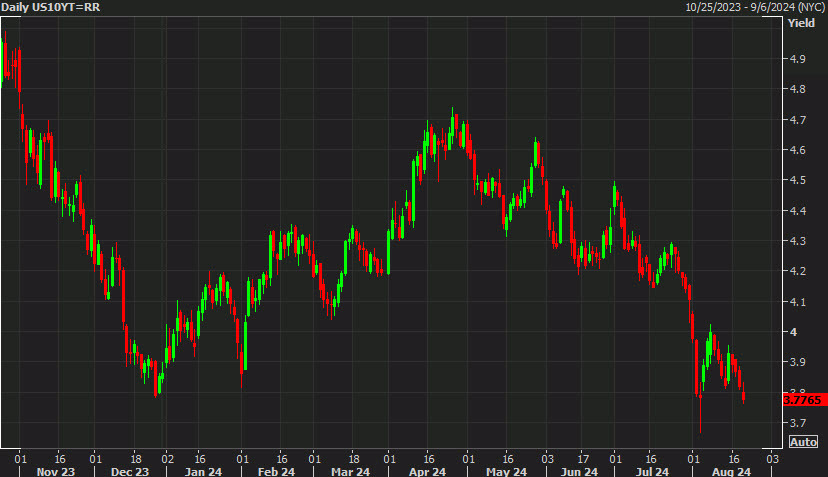The width and height of the screenshot is (828, 477).
Task: Click the Nov 23 month label
Action: tap(55, 471)
